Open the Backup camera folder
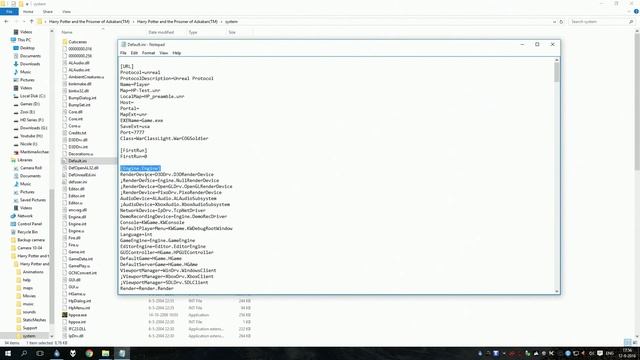The width and height of the screenshot is (640, 360). click(31, 240)
